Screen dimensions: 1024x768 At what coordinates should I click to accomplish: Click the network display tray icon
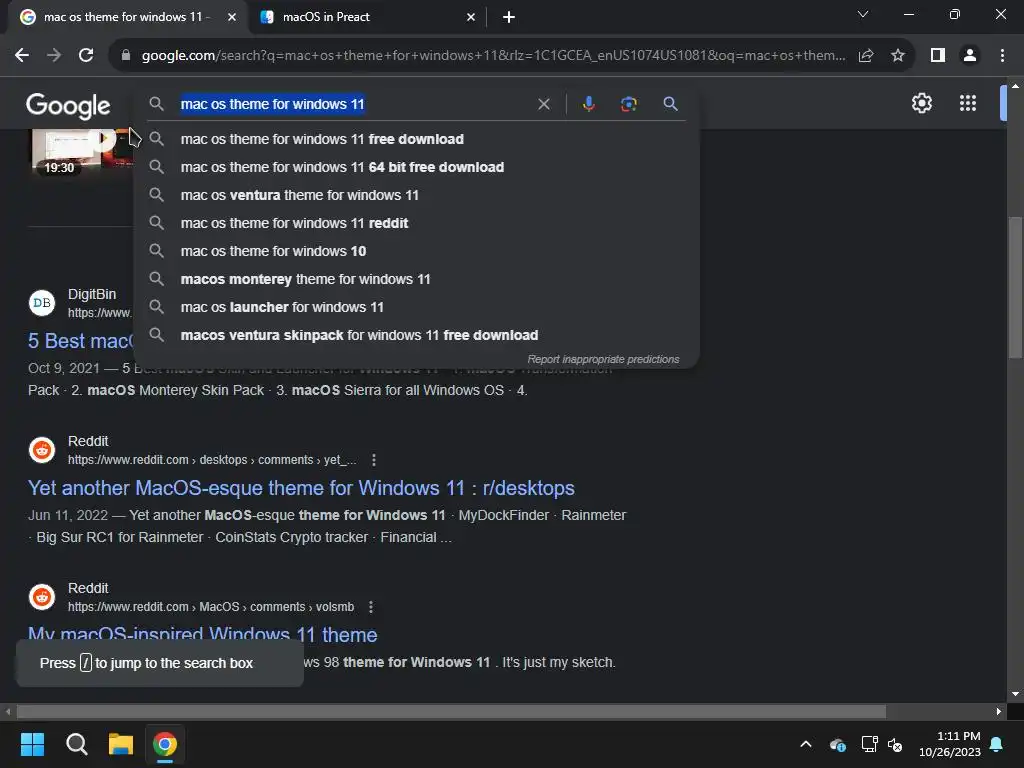[869, 744]
